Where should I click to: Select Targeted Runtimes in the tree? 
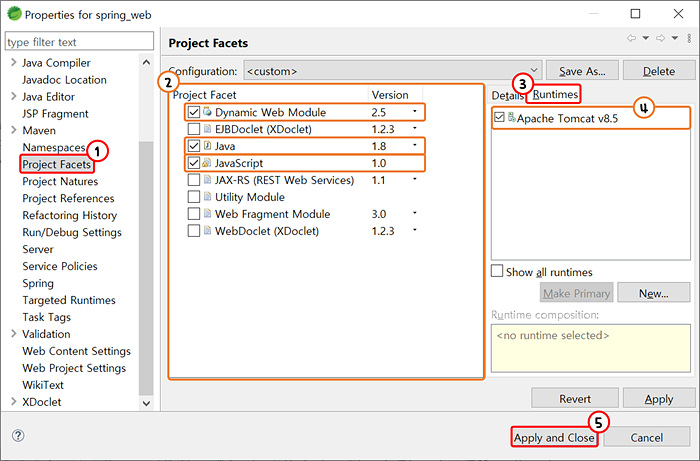pyautogui.click(x=69, y=300)
